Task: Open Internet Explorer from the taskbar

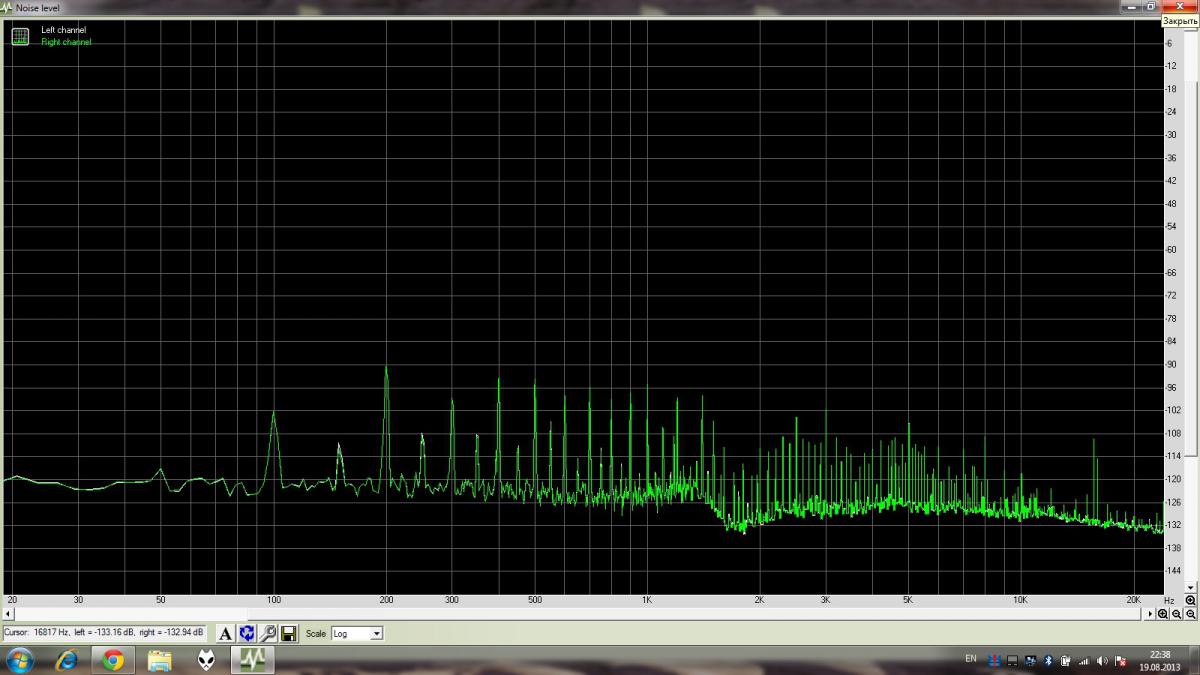Action: (x=67, y=660)
